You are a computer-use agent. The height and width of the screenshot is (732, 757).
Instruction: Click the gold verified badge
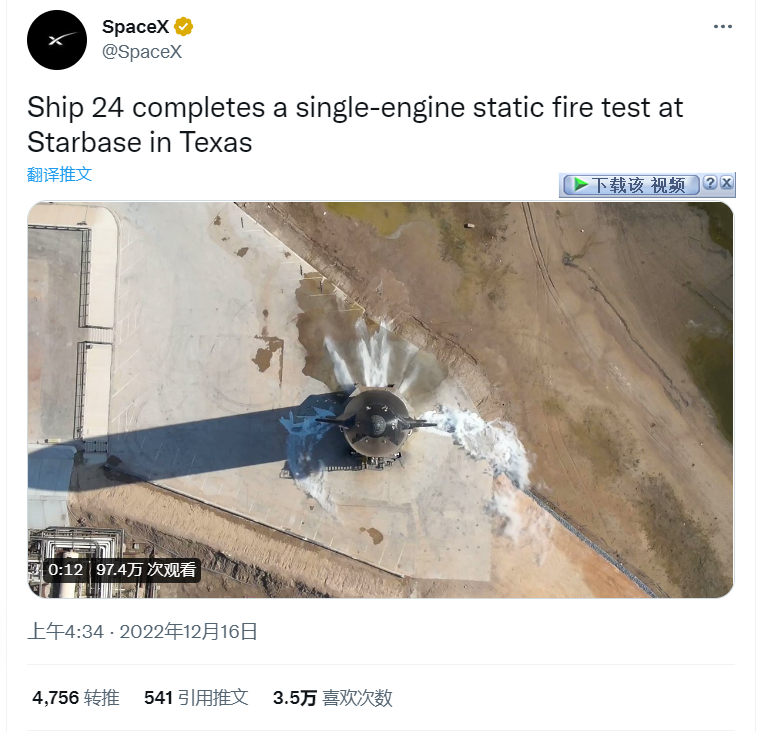pos(183,27)
